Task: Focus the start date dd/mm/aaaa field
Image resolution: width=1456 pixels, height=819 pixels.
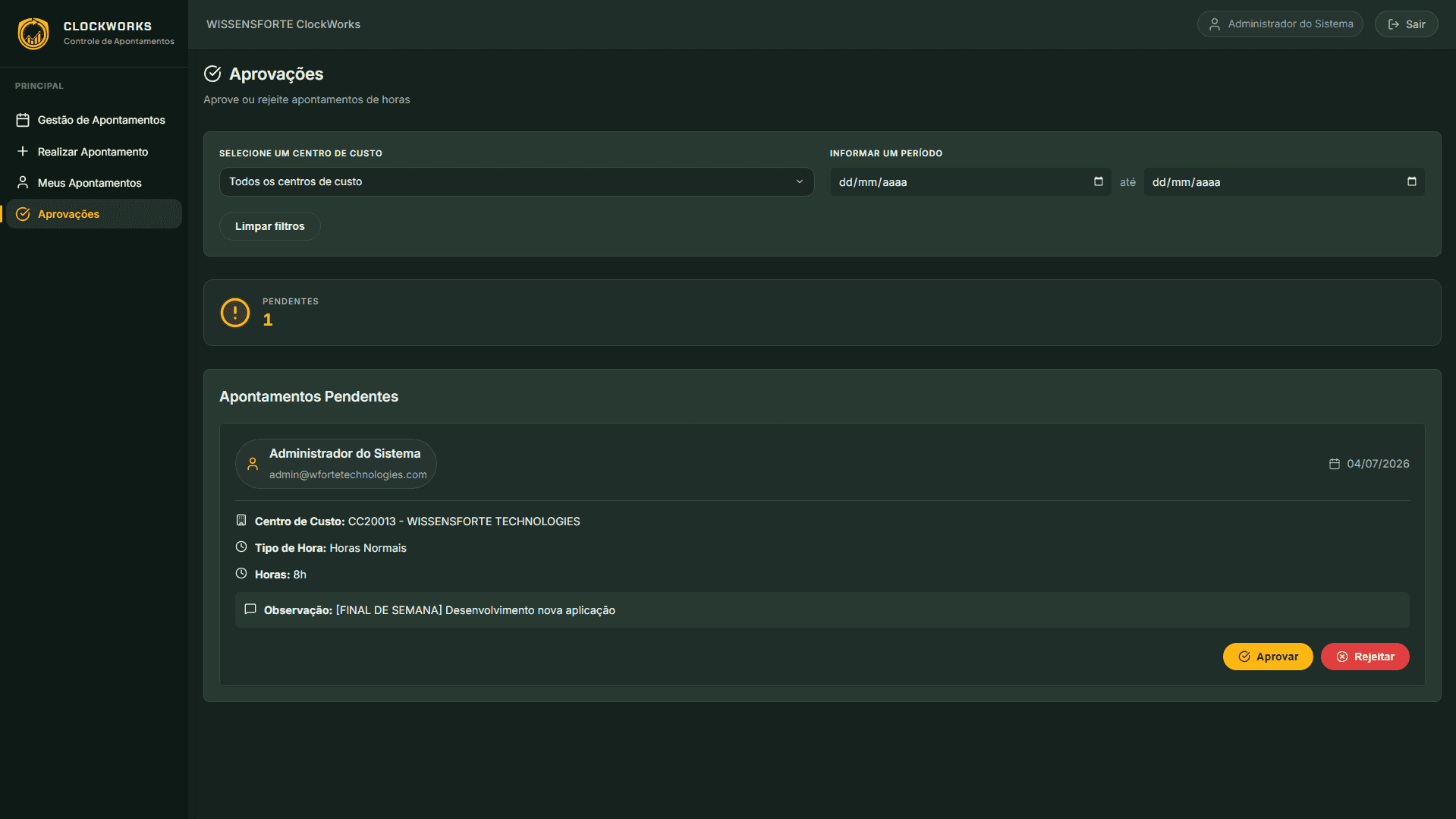Action: click(970, 181)
